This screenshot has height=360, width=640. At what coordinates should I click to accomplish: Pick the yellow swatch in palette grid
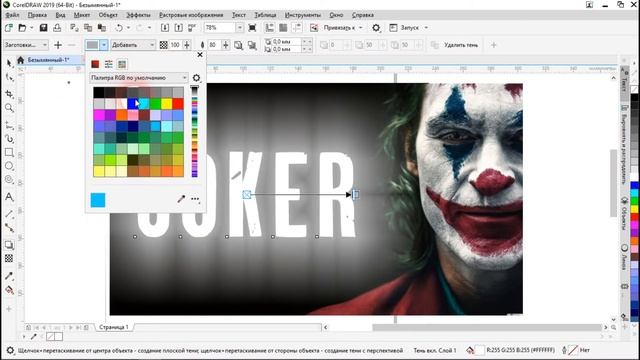click(167, 104)
